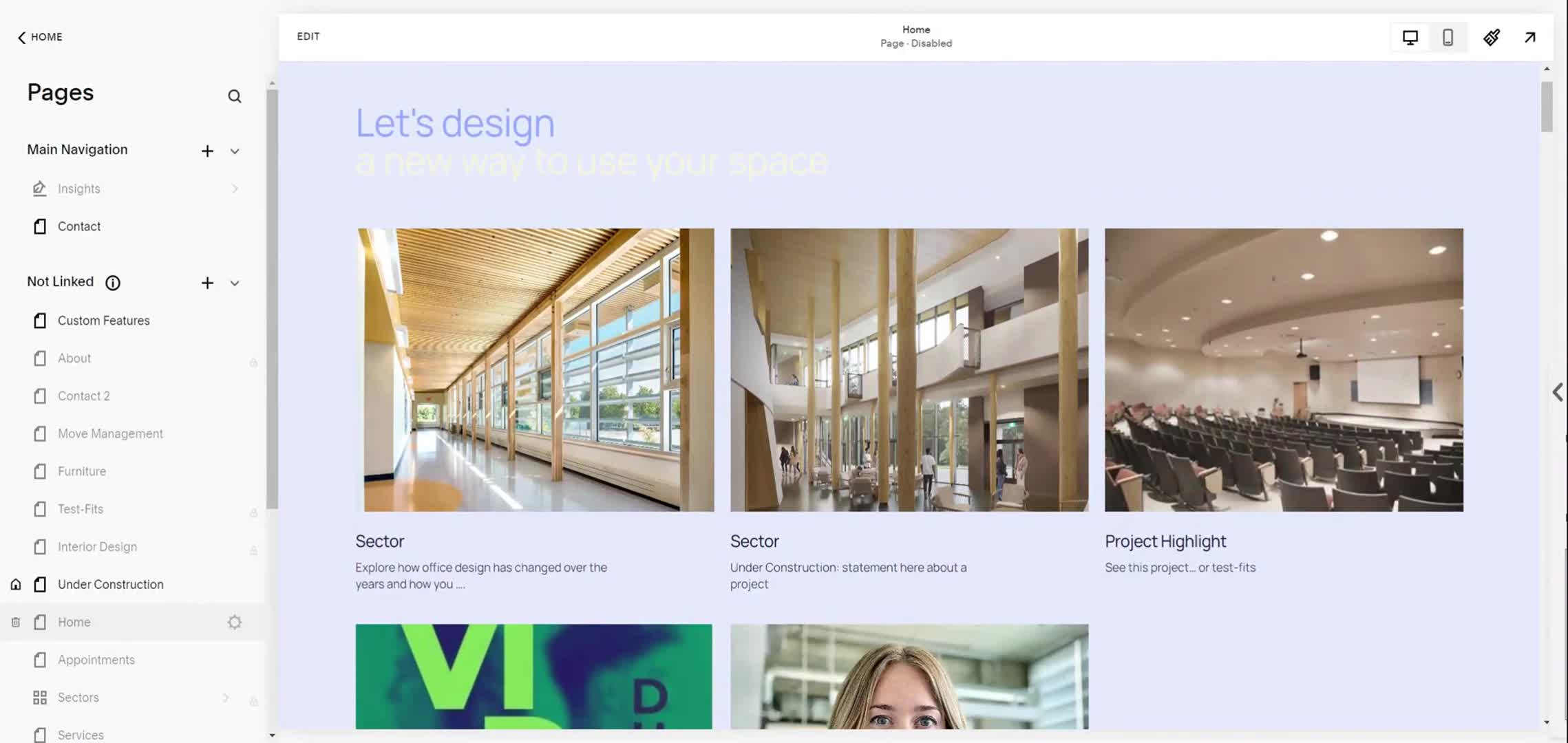Go back to the HOME menu
This screenshot has width=1568, height=743.
40,37
